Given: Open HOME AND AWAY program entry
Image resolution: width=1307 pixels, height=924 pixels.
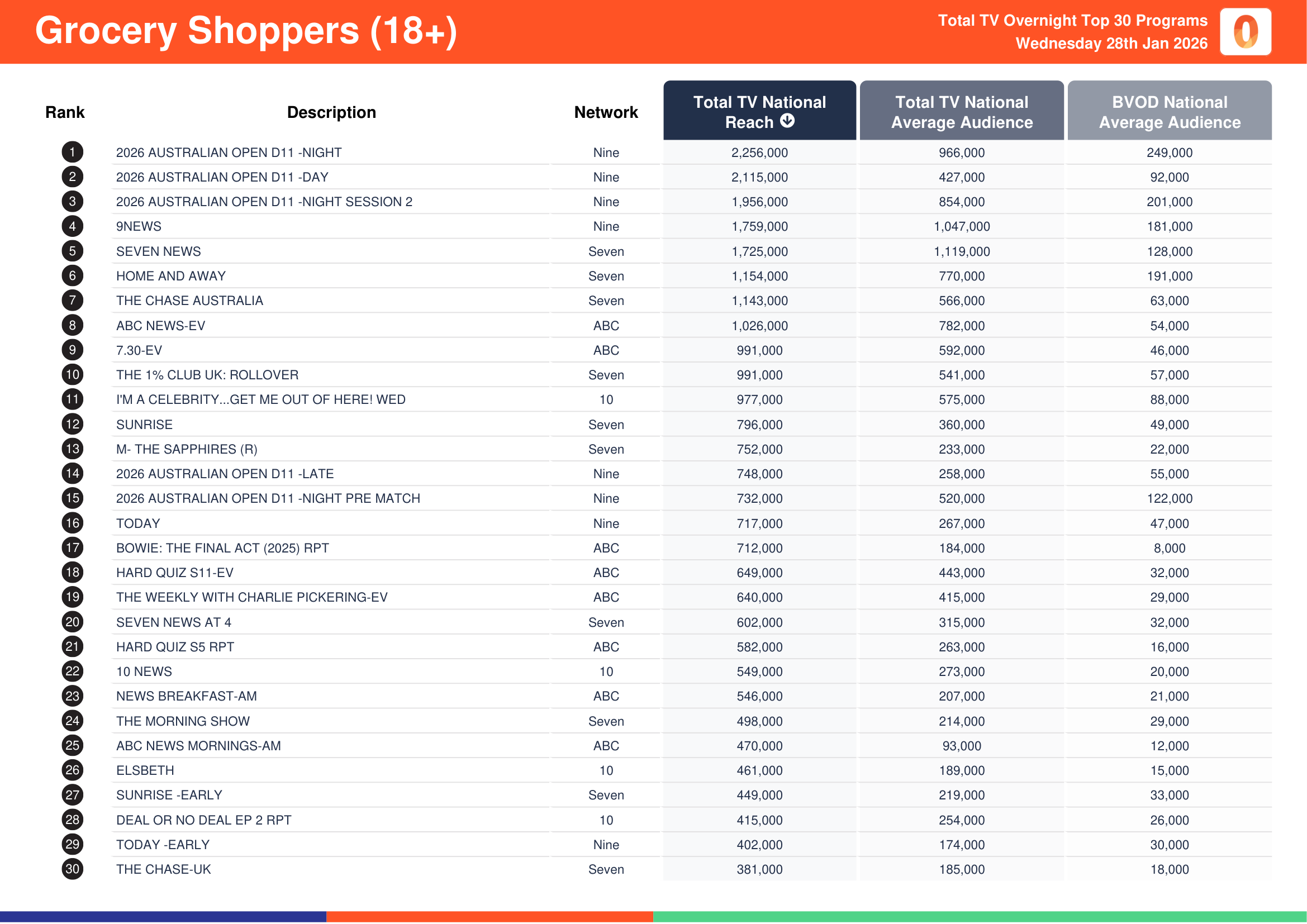Looking at the screenshot, I should (171, 276).
